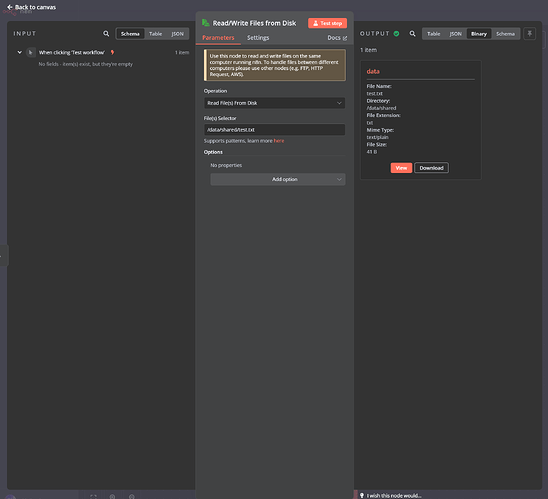The height and width of the screenshot is (499, 548).
Task: Open the 'here' patterns link
Action: click(x=279, y=141)
